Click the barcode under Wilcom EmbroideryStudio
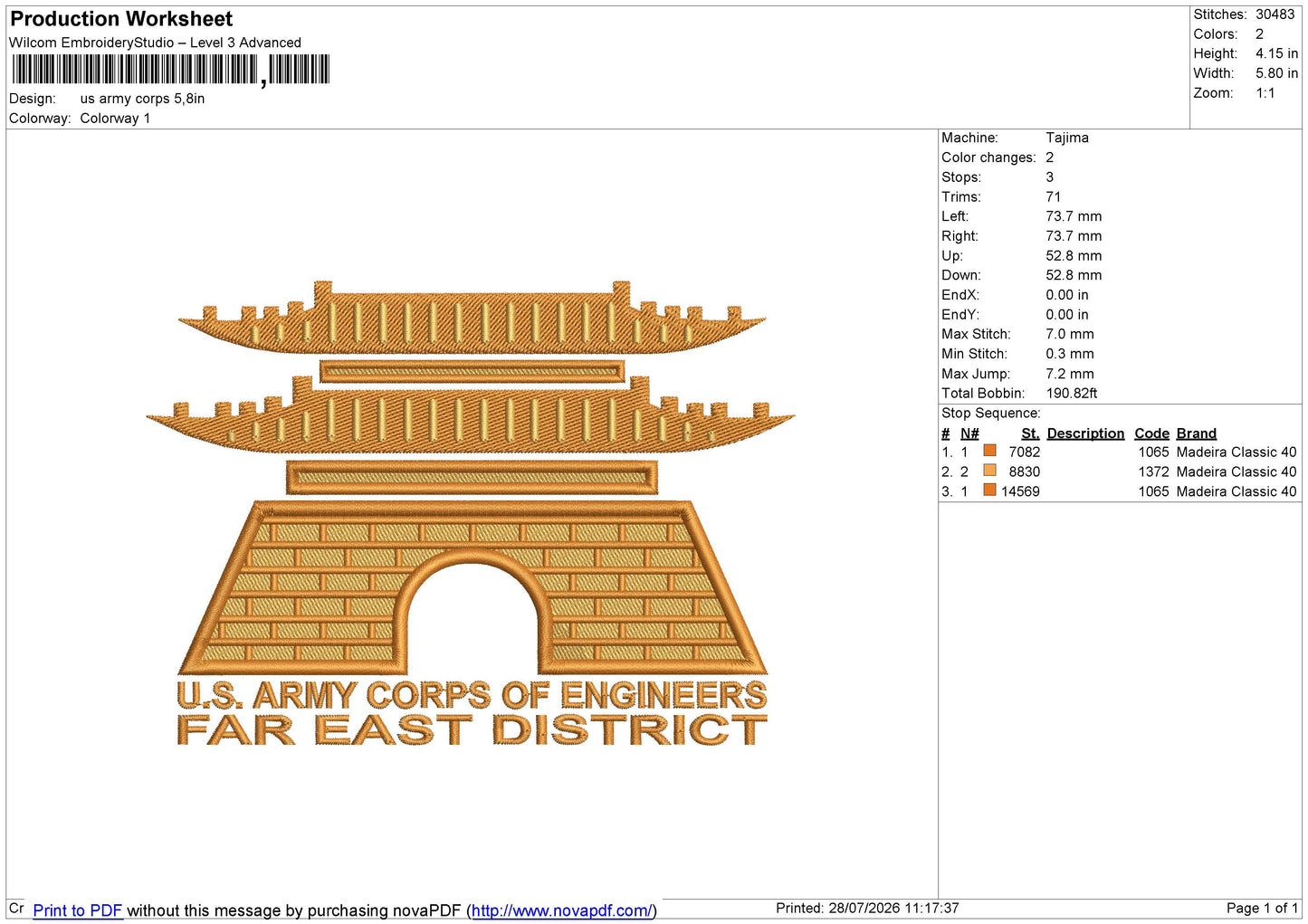The height and width of the screenshot is (924, 1308). [170, 70]
